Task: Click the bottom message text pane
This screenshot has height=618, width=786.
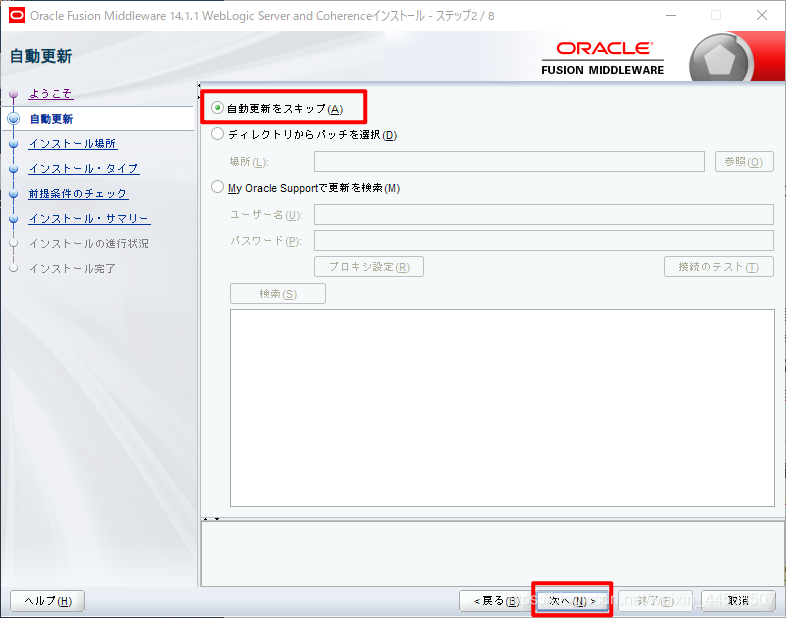Action: pyautogui.click(x=493, y=554)
